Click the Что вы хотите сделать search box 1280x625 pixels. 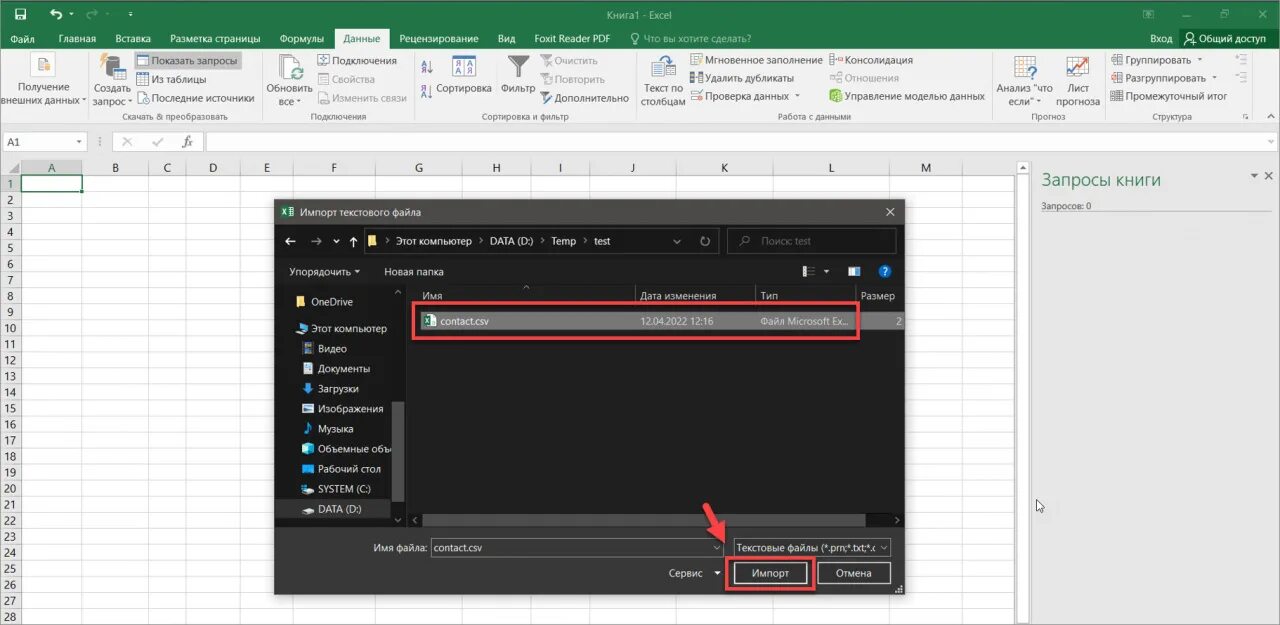(690, 39)
